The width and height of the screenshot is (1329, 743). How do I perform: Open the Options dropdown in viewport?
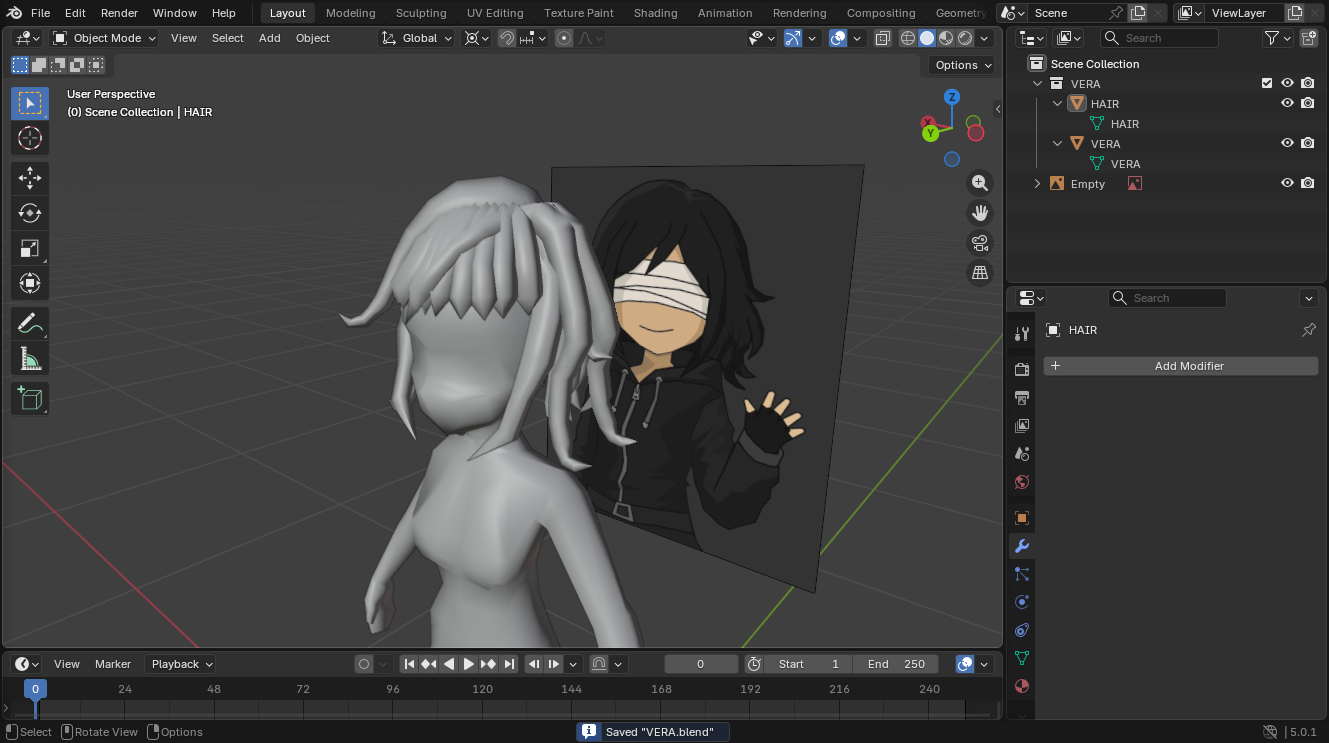point(962,65)
